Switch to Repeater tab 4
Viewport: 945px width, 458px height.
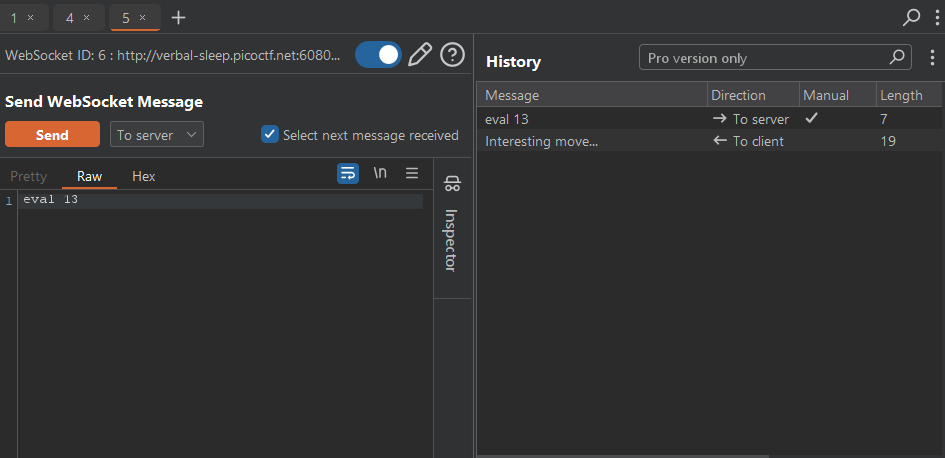pyautogui.click(x=69, y=18)
